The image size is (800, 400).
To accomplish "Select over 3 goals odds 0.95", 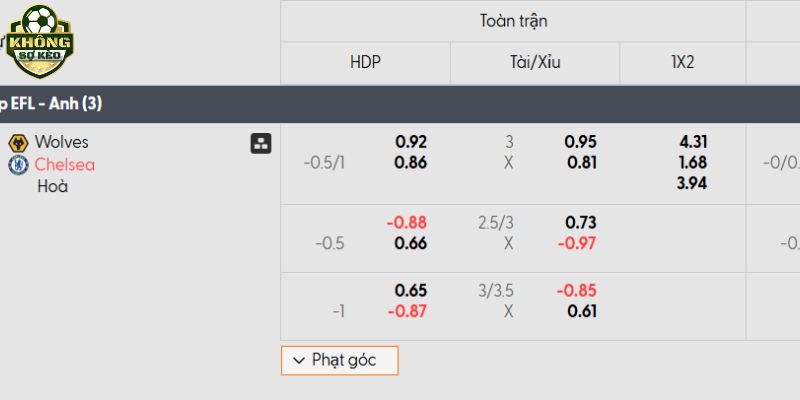I will (581, 142).
